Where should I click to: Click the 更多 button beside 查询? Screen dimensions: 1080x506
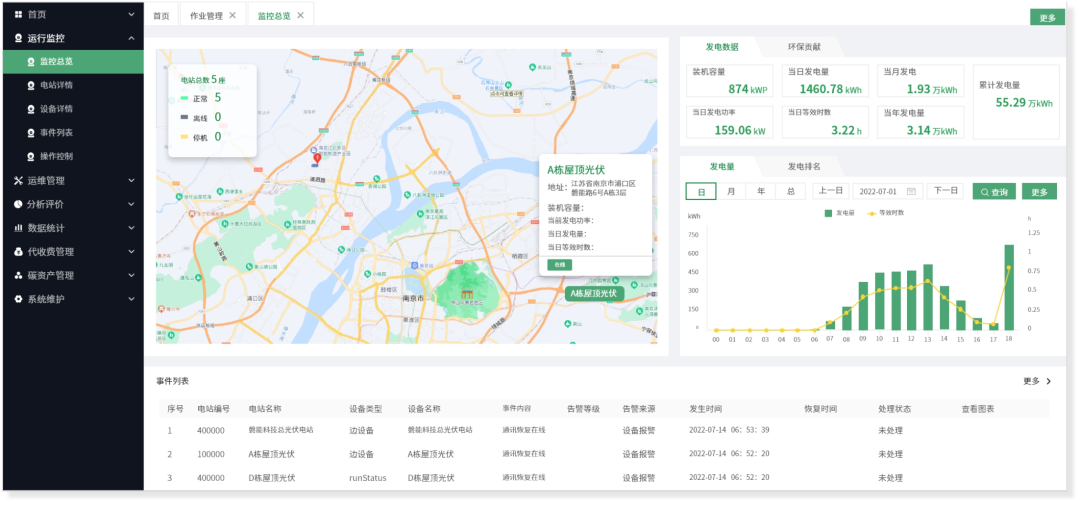[1039, 192]
